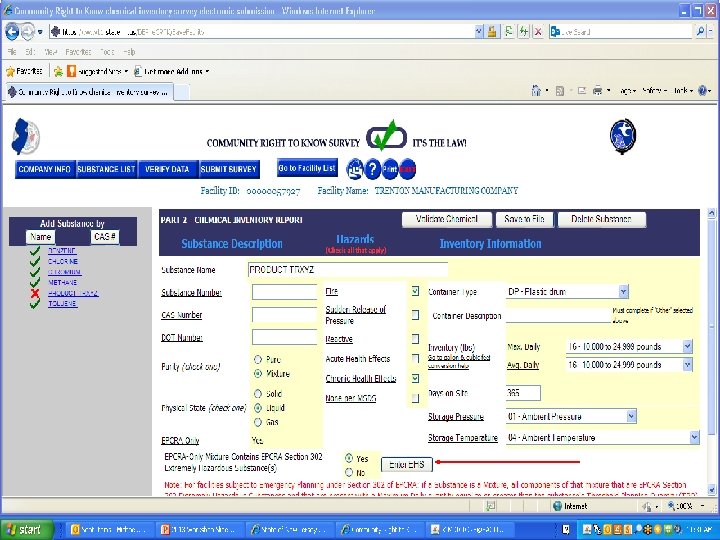Click the blue Help icon in command bar
The image size is (720, 540).
click(702, 90)
